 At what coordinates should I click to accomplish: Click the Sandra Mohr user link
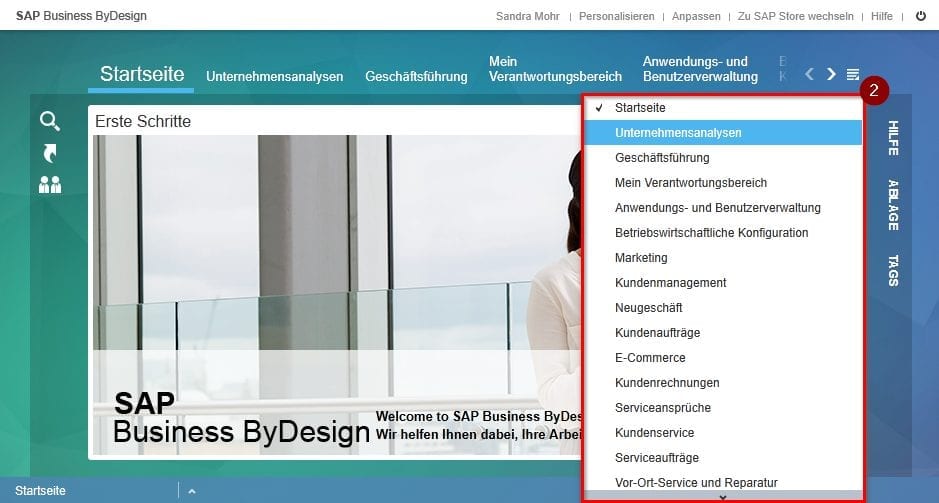click(x=528, y=16)
